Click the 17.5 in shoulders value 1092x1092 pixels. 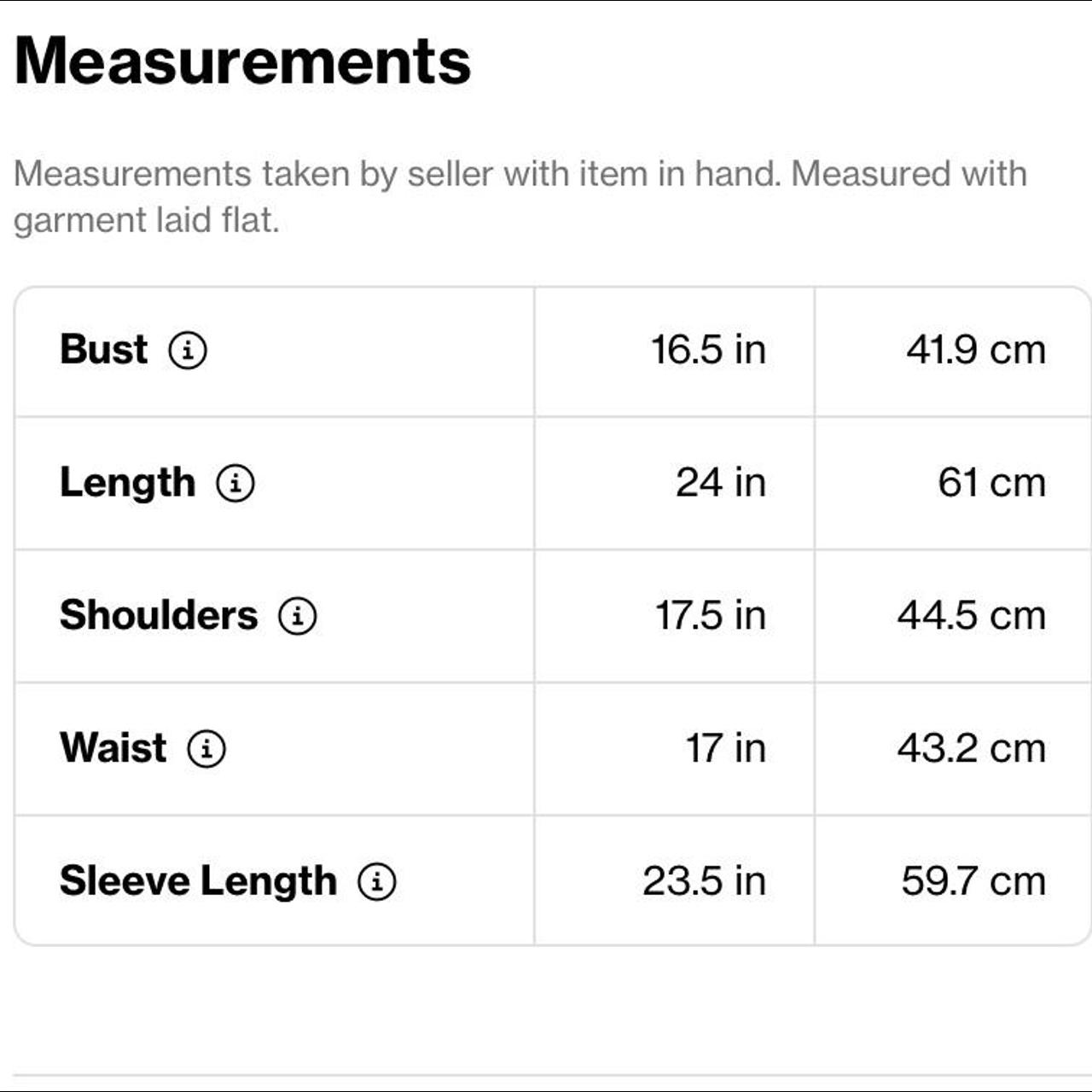click(711, 615)
